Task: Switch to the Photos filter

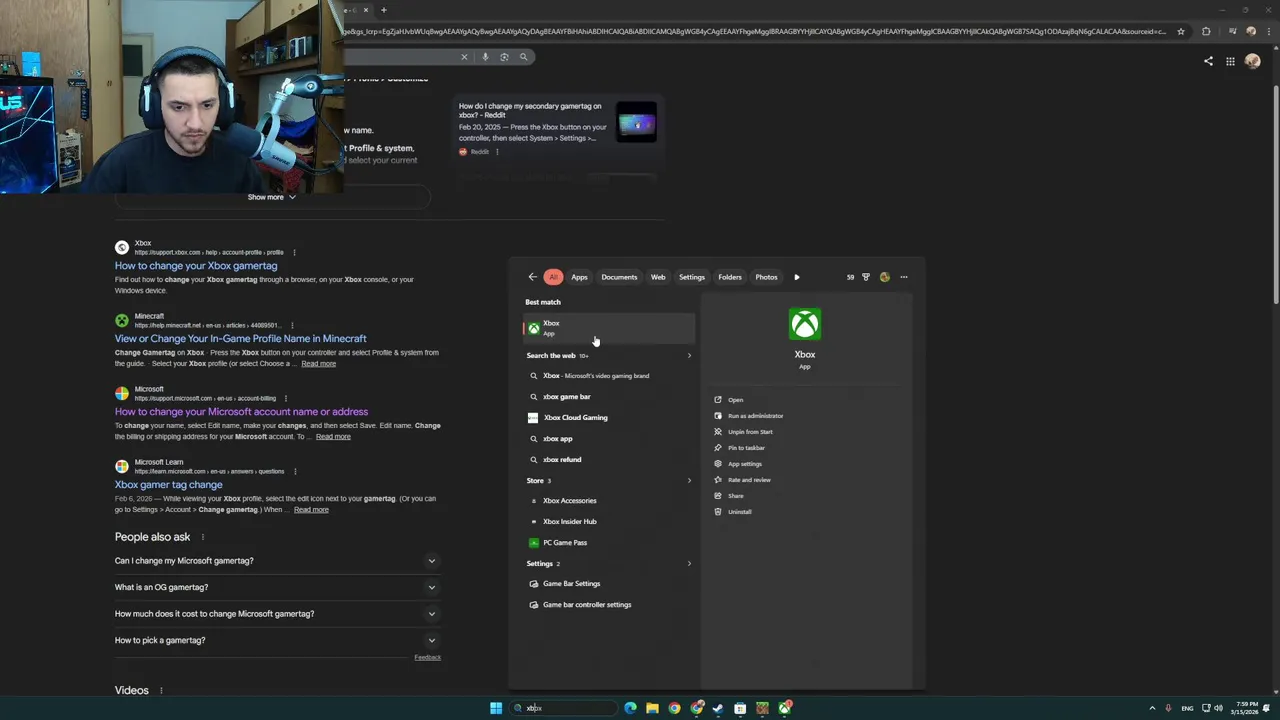Action: tap(766, 277)
